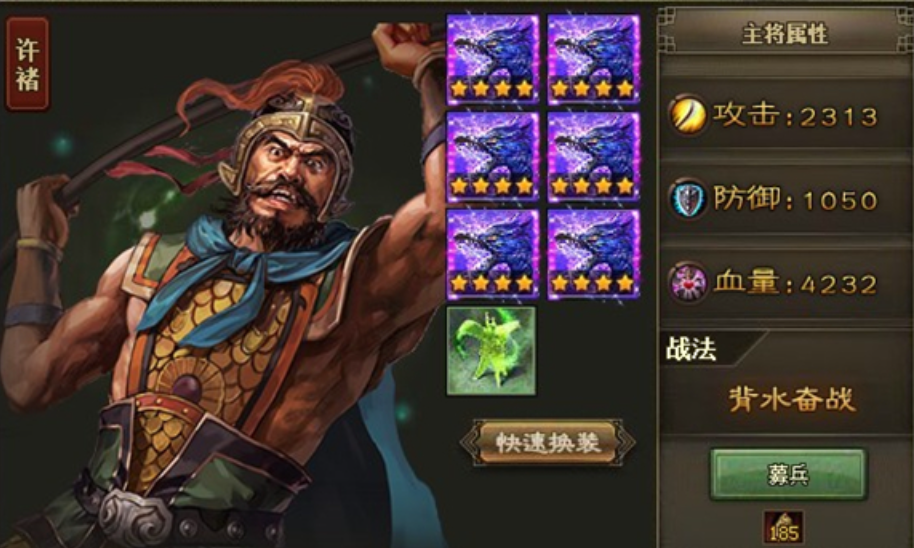The image size is (914, 548).
Task: Open the second row left dragon equipment slot
Action: point(493,157)
